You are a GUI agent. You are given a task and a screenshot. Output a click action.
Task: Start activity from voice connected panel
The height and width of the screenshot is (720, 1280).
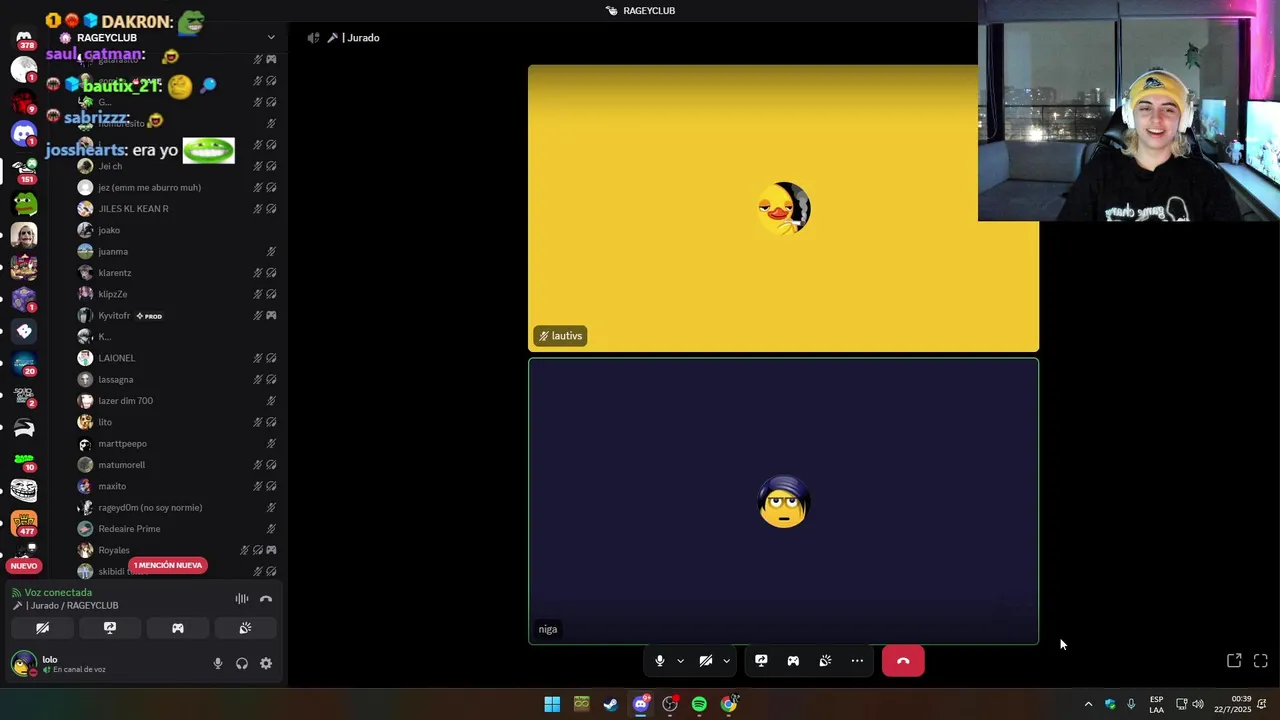point(178,628)
